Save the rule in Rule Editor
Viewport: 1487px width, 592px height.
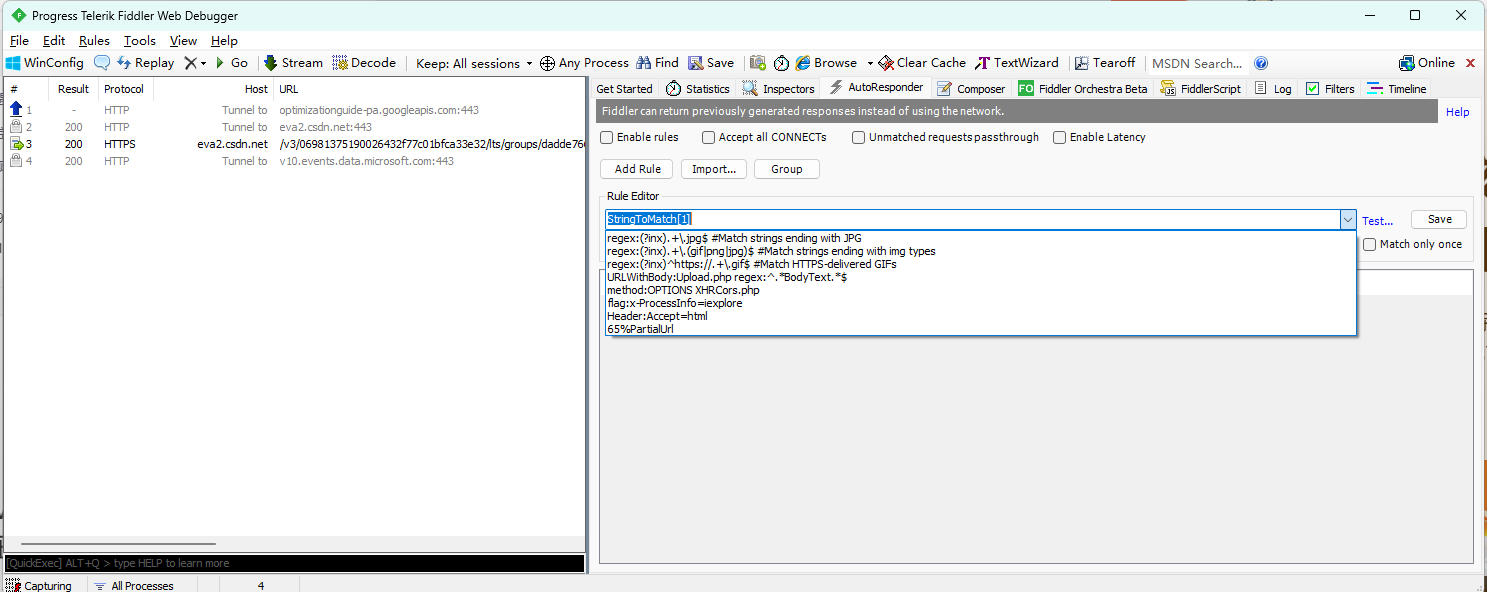coord(1439,219)
